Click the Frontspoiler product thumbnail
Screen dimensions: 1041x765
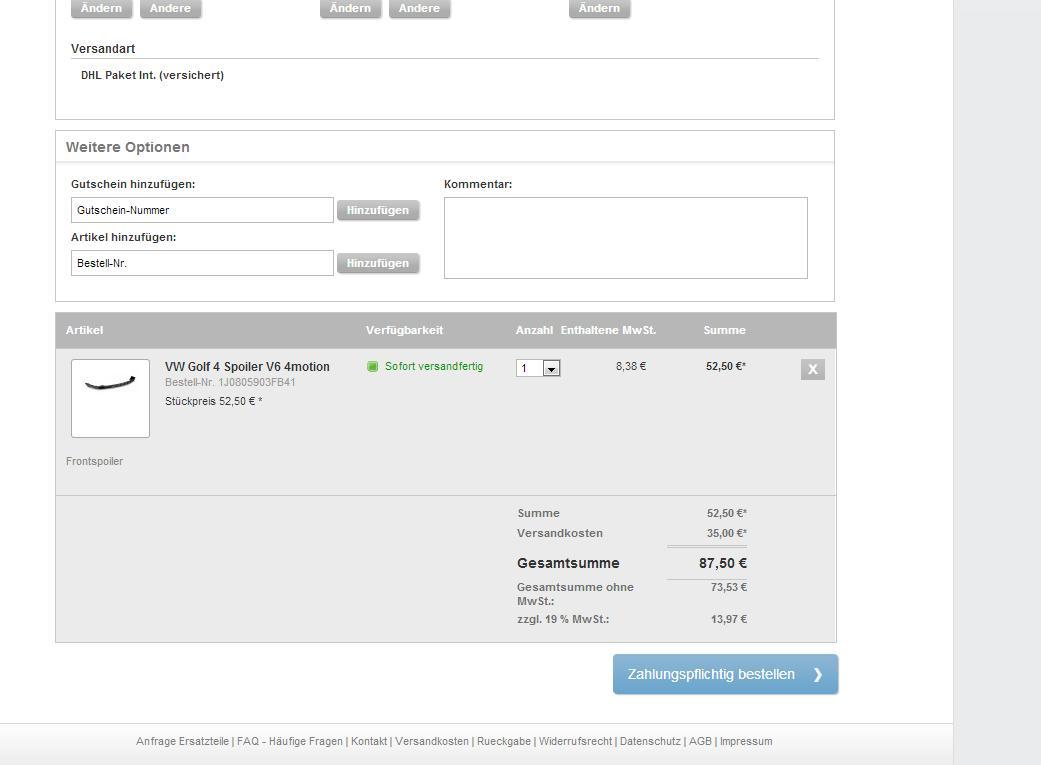point(110,398)
